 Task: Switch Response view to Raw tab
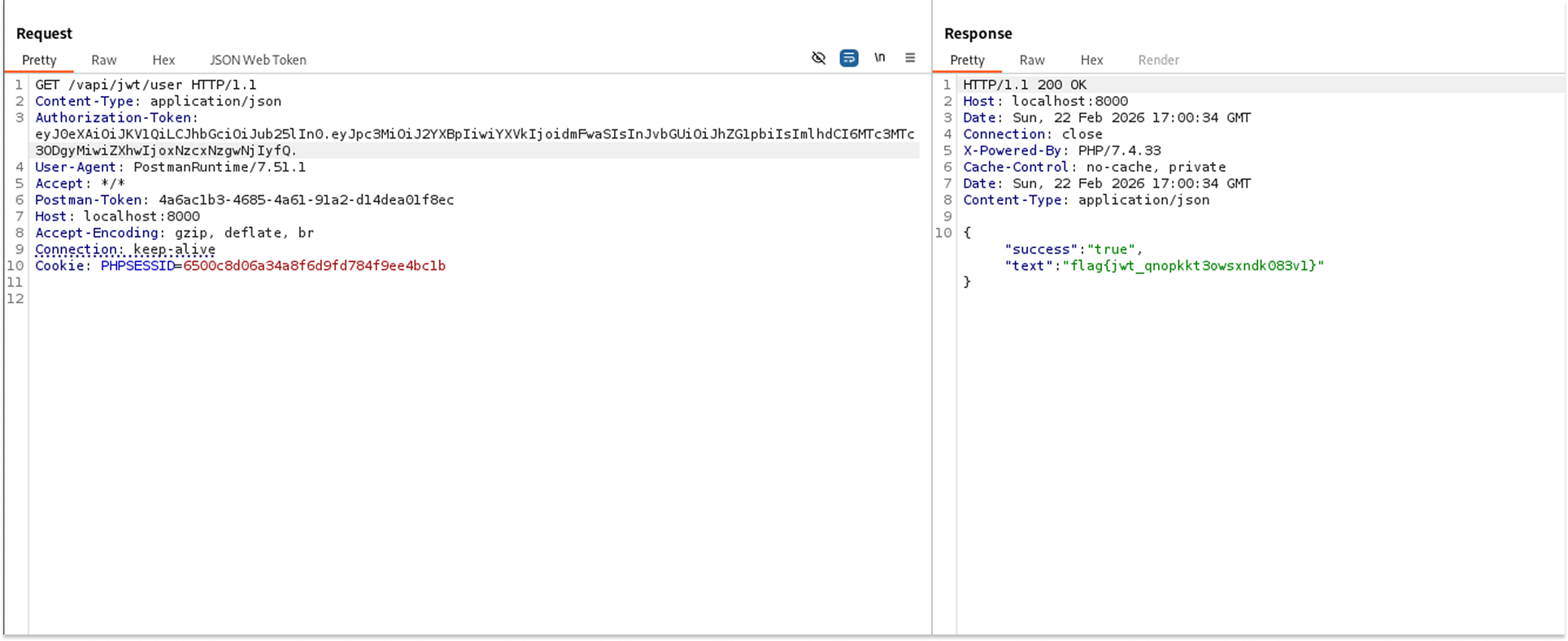tap(1031, 60)
